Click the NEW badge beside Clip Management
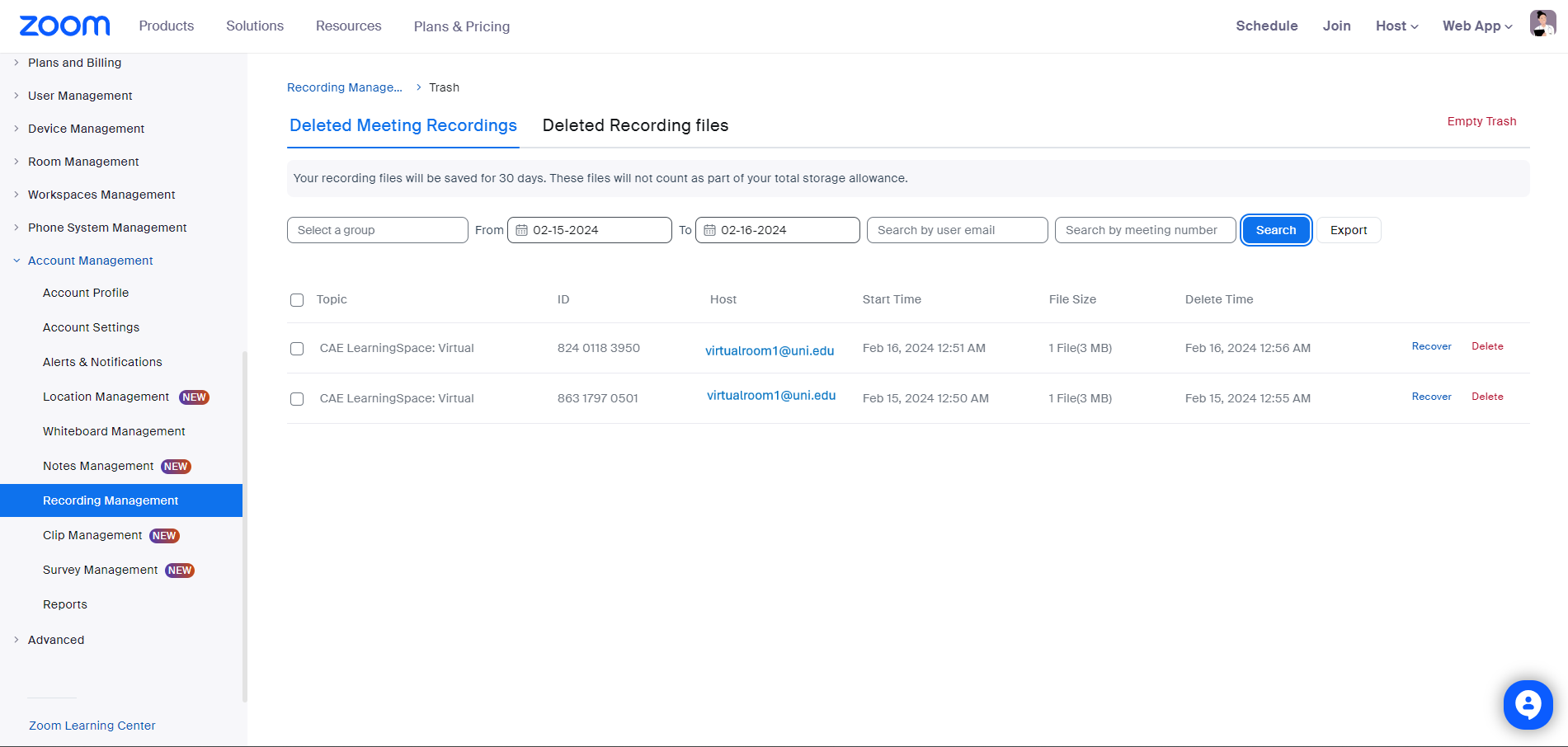Viewport: 1568px width, 747px height. click(164, 536)
